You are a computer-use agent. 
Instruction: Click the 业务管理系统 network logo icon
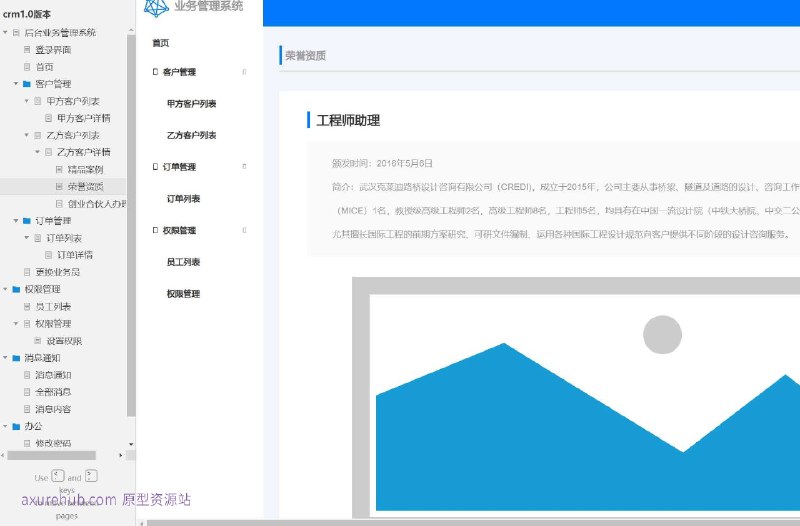pyautogui.click(x=156, y=8)
